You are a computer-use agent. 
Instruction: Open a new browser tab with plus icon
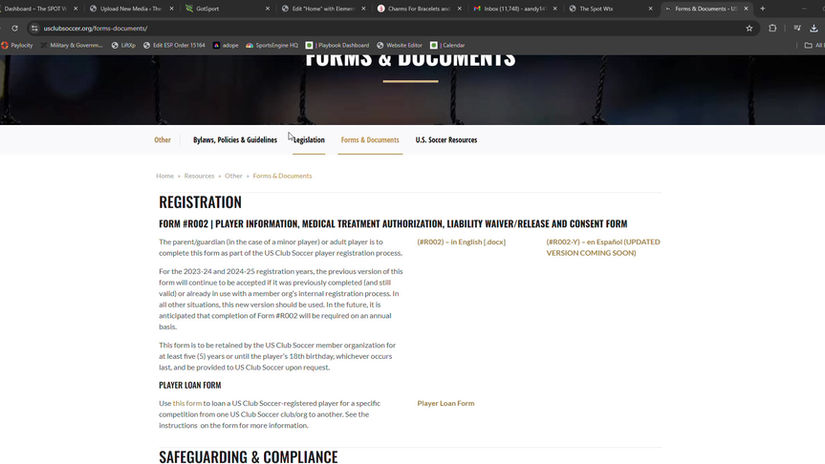[x=762, y=8]
